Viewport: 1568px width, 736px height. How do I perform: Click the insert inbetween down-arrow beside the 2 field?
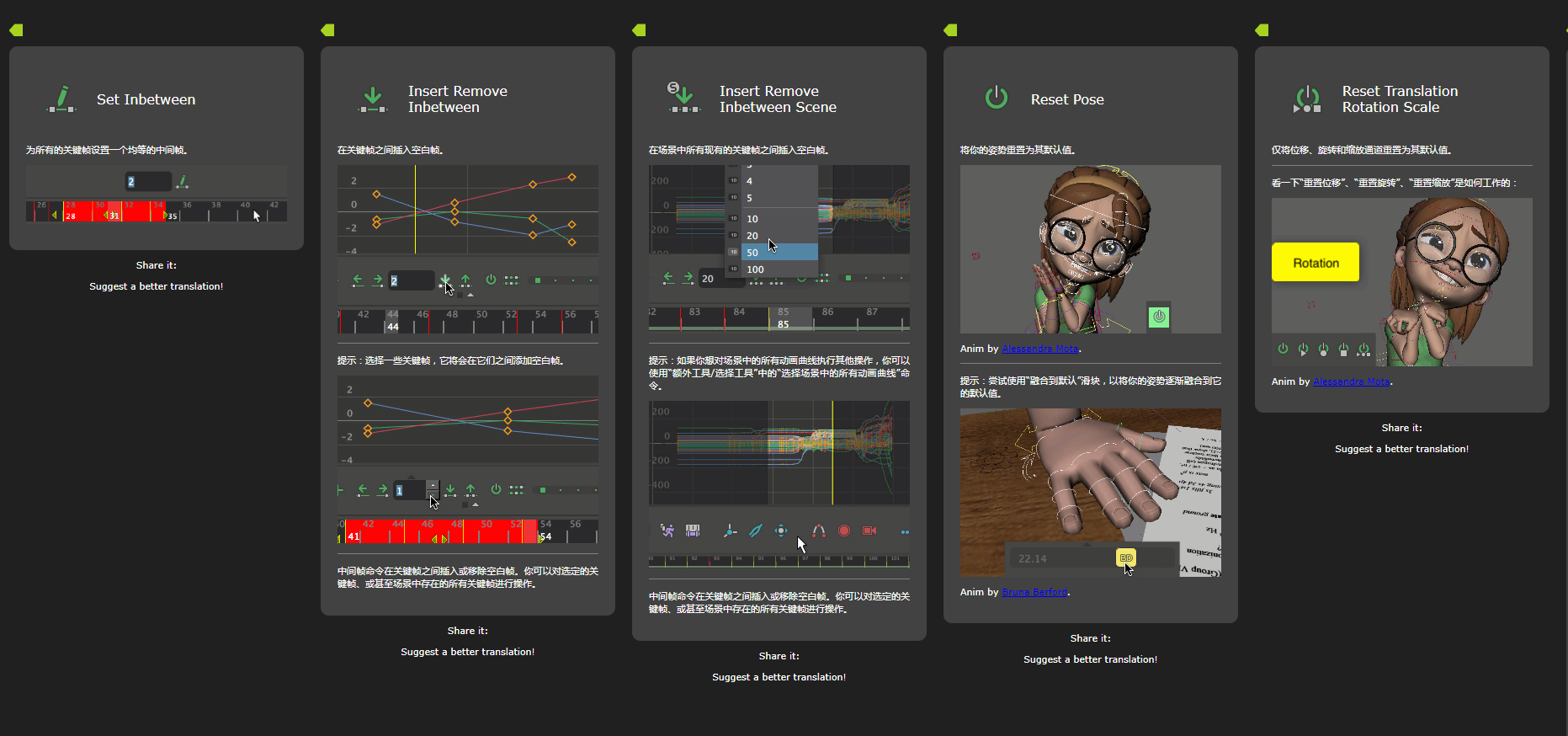(445, 280)
